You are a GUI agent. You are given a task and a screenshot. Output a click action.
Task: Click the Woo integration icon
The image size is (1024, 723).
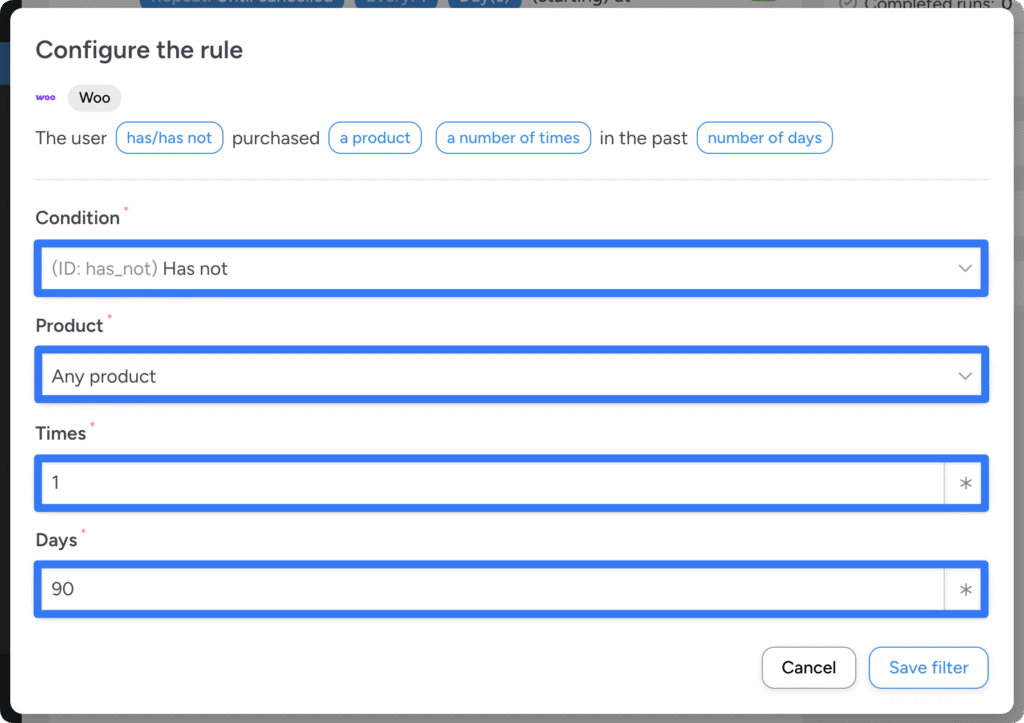pyautogui.click(x=45, y=97)
